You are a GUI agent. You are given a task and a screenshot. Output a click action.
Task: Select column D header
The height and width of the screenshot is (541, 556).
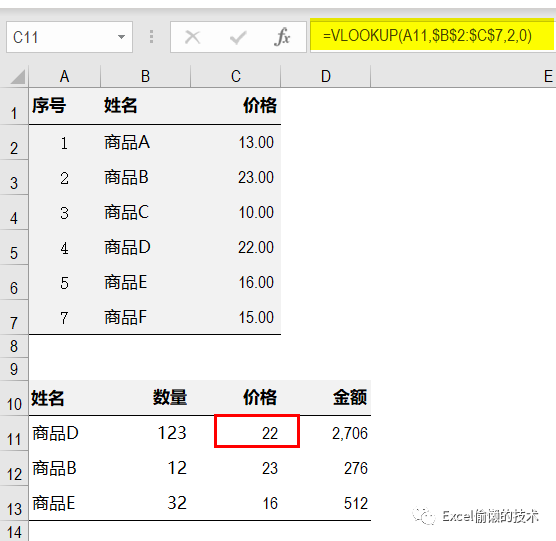(326, 76)
